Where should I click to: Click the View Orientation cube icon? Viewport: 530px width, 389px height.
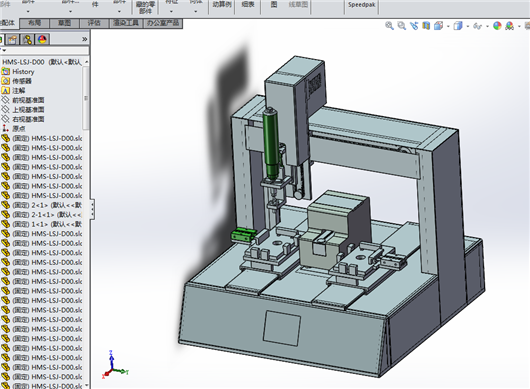pos(438,26)
